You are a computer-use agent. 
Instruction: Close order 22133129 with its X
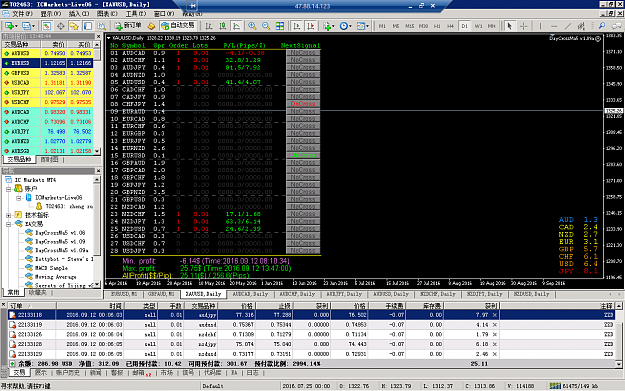[495, 354]
